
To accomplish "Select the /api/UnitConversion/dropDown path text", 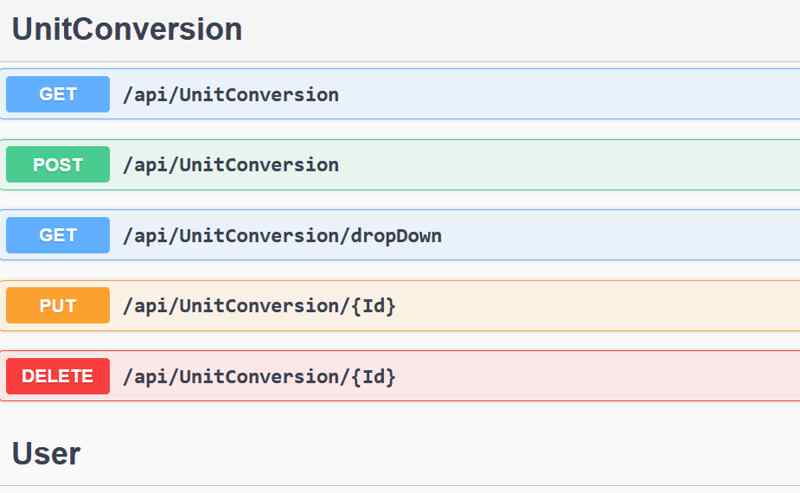I will coord(282,236).
